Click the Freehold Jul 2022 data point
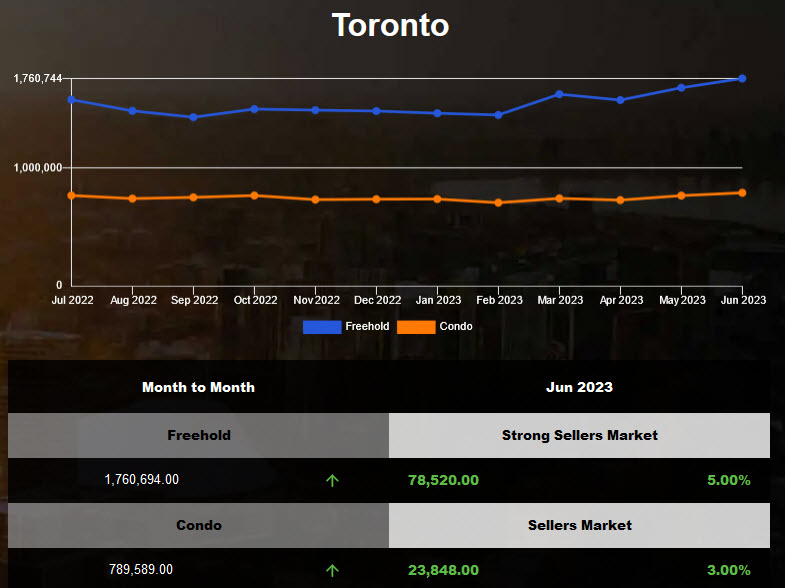Screen dimensions: 785x588 (71, 99)
